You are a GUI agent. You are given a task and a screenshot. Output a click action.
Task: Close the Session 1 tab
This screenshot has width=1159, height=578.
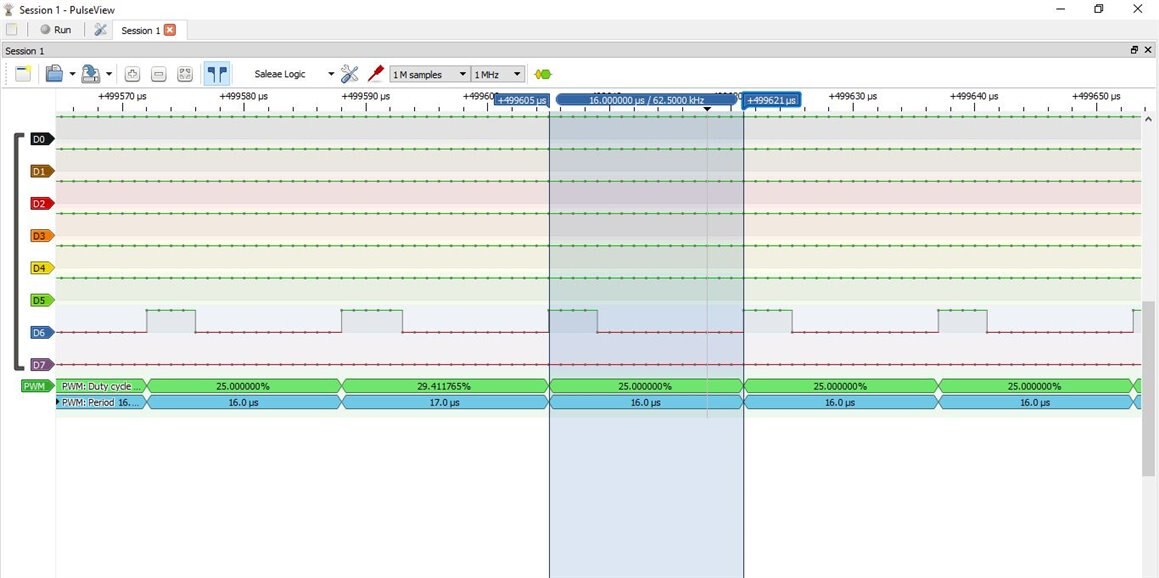170,30
